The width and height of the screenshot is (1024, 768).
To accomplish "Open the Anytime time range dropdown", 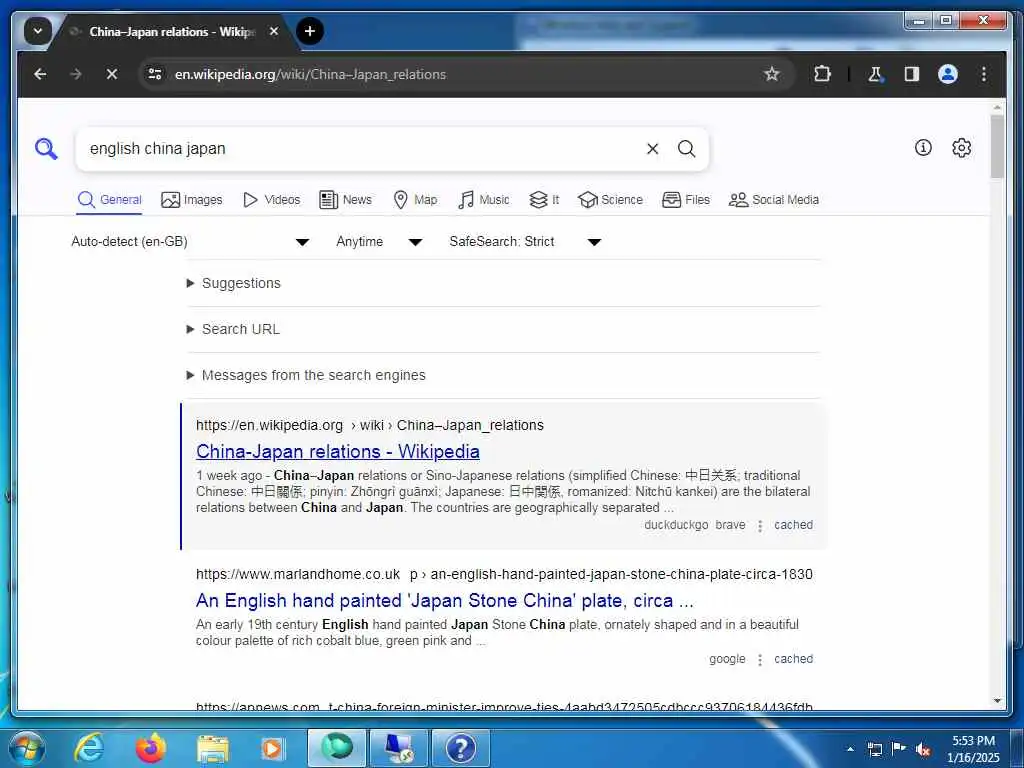I will (x=379, y=242).
